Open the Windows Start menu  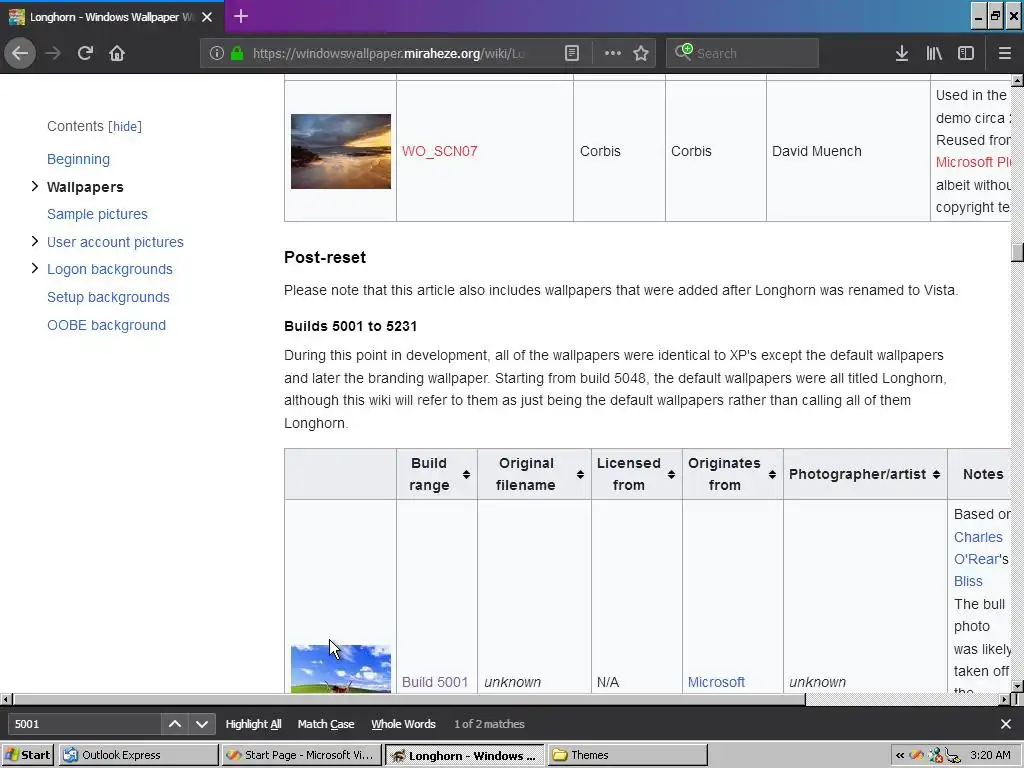pyautogui.click(x=27, y=755)
